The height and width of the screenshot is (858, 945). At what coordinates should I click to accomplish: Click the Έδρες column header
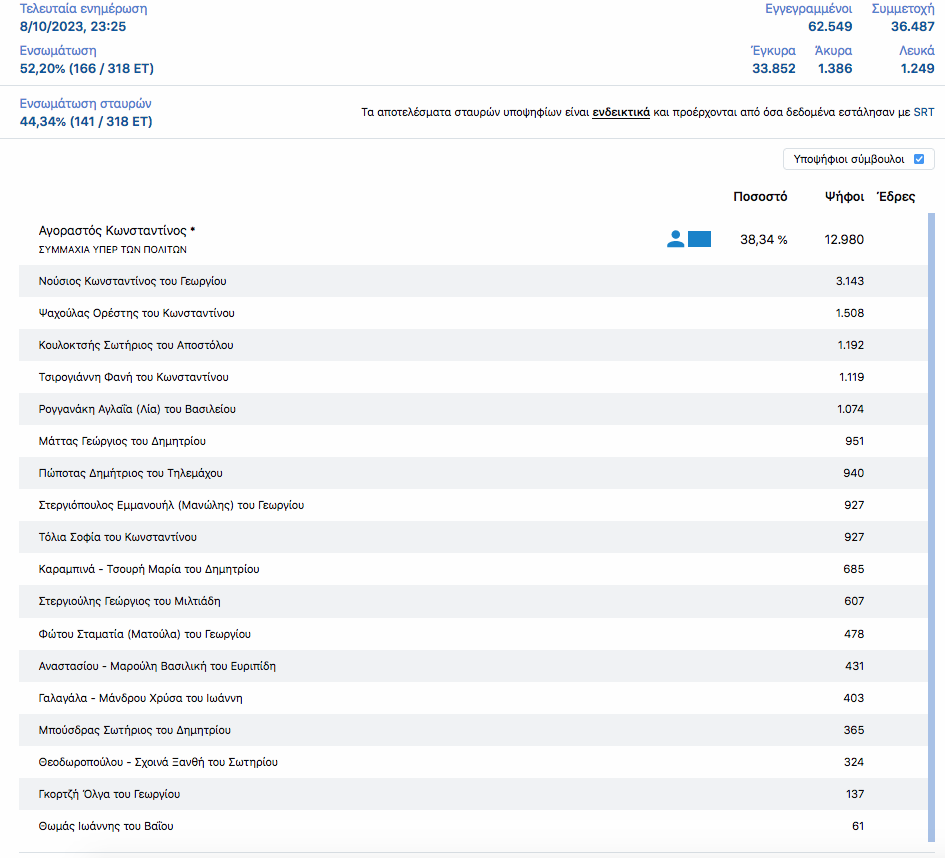point(895,197)
